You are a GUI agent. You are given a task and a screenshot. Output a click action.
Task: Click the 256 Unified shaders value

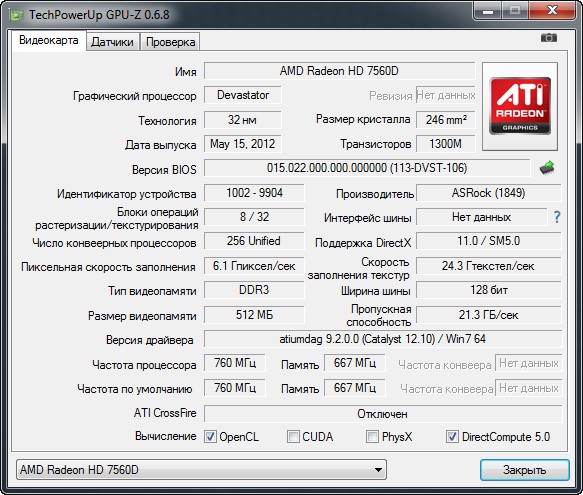(x=254, y=241)
